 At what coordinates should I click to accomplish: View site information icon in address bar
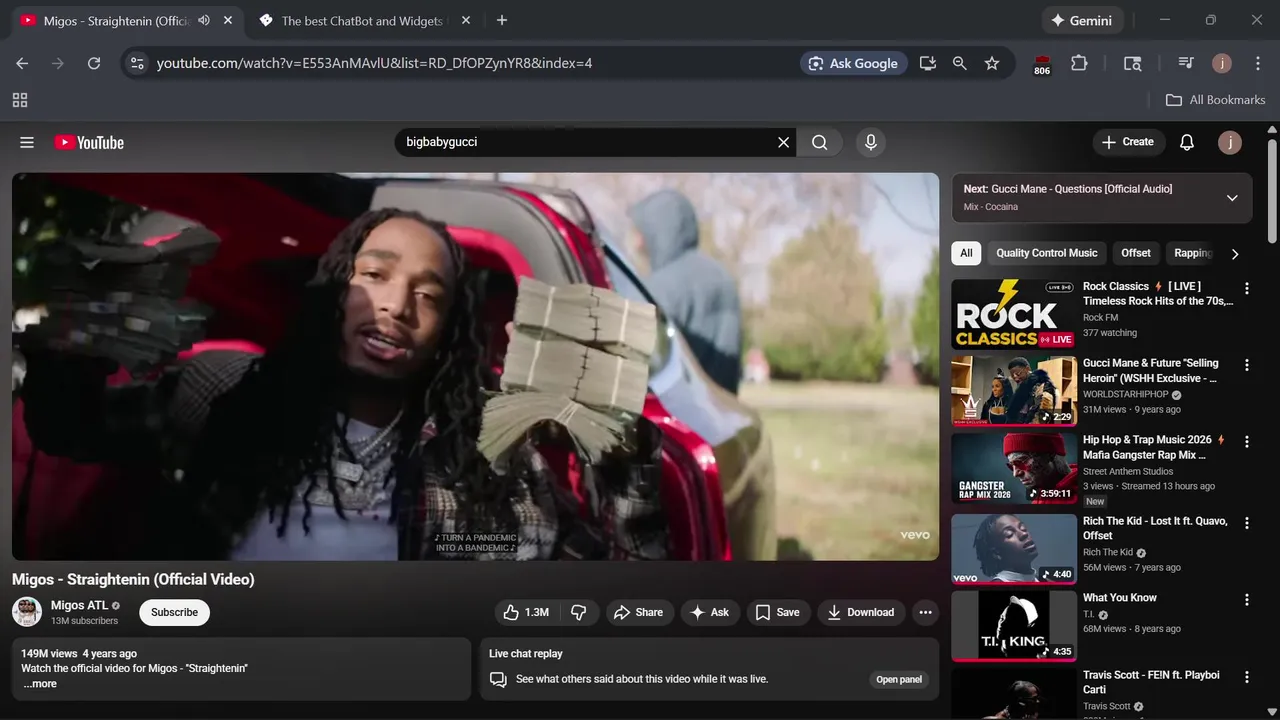point(137,63)
